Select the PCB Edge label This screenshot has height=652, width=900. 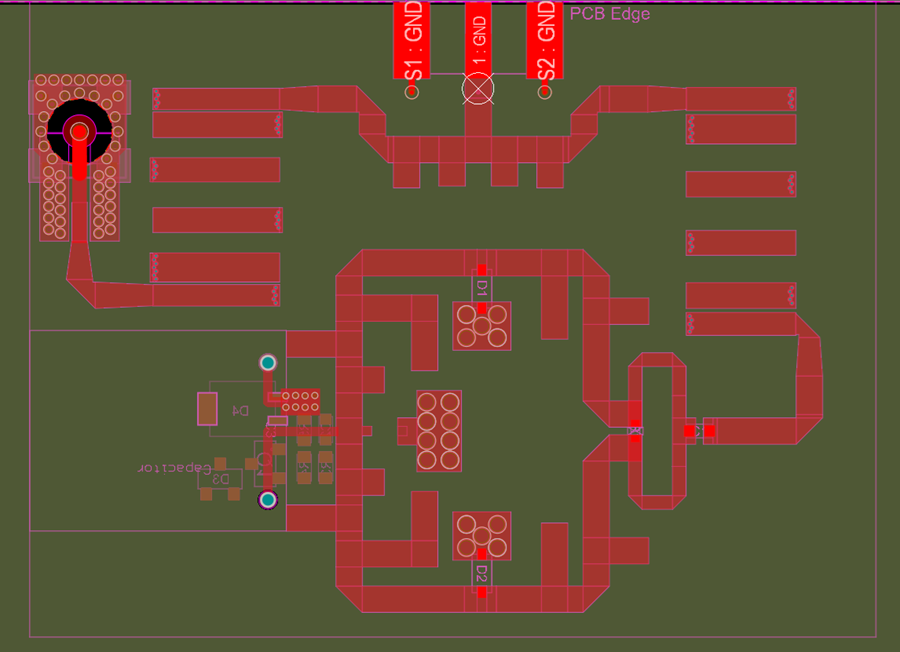click(x=610, y=14)
